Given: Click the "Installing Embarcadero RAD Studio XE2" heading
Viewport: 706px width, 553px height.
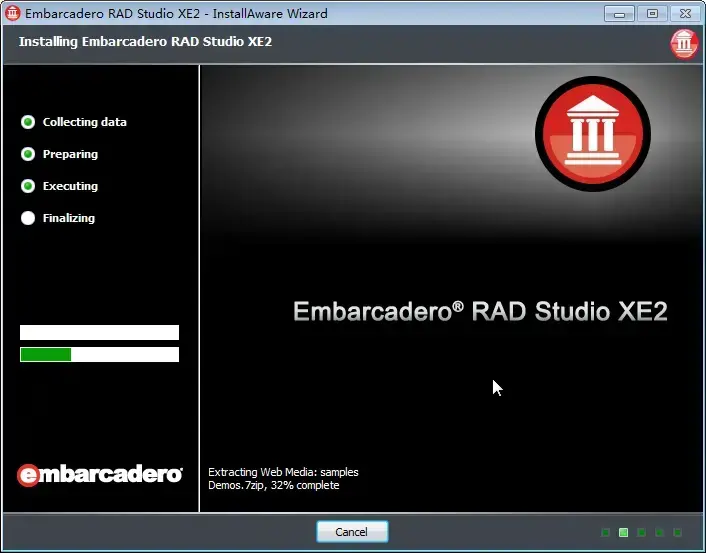Looking at the screenshot, I should (145, 41).
